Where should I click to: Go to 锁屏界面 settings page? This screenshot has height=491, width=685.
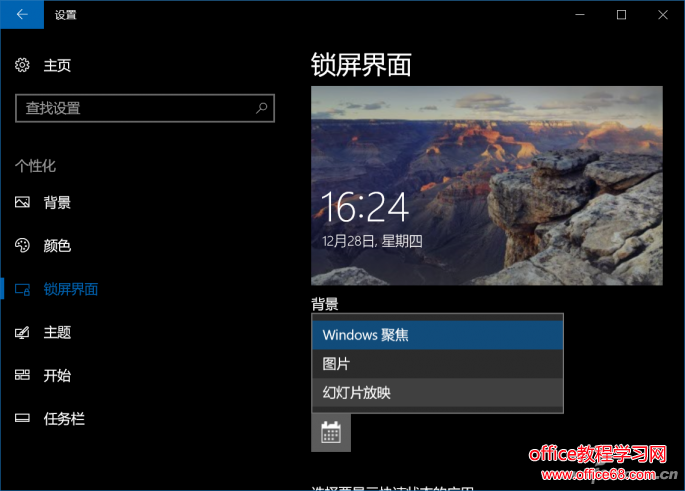tap(70, 289)
